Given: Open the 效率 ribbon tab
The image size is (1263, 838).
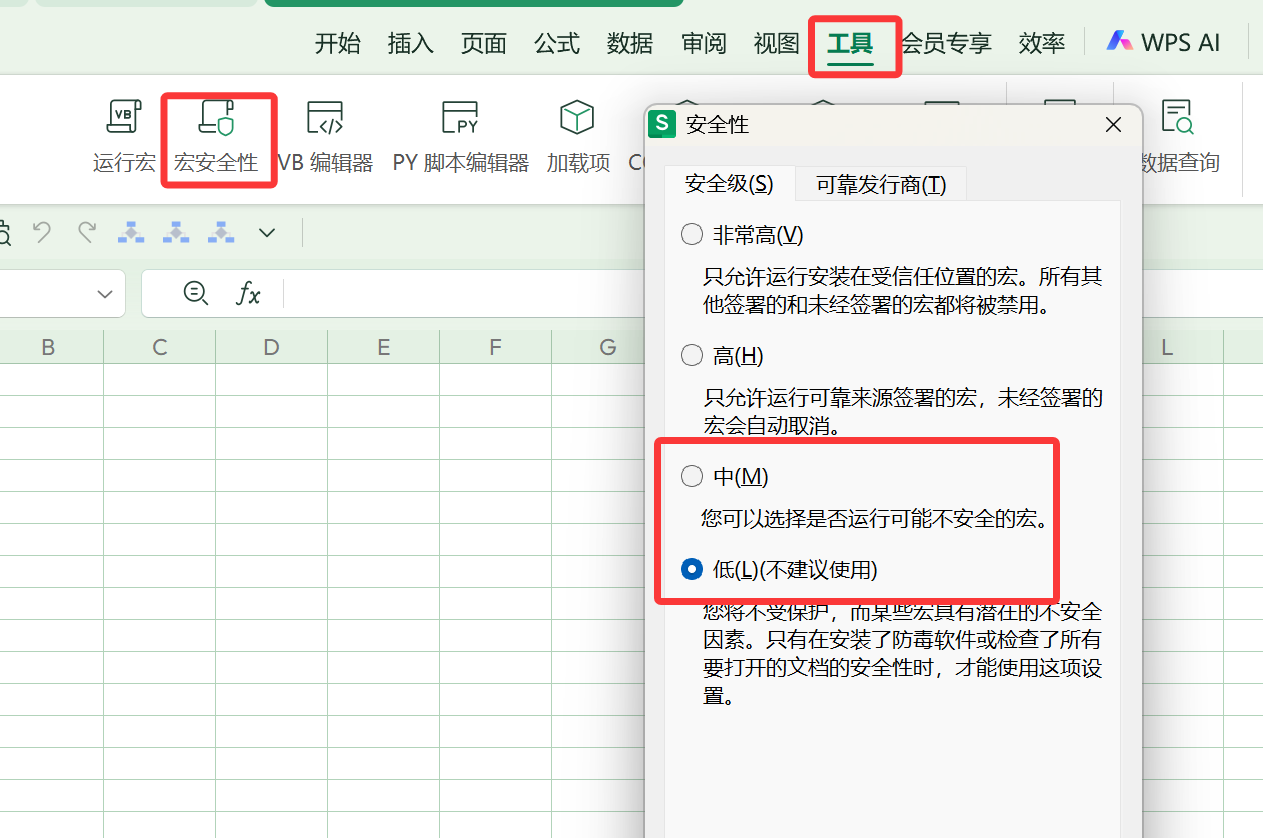Looking at the screenshot, I should click(1042, 43).
